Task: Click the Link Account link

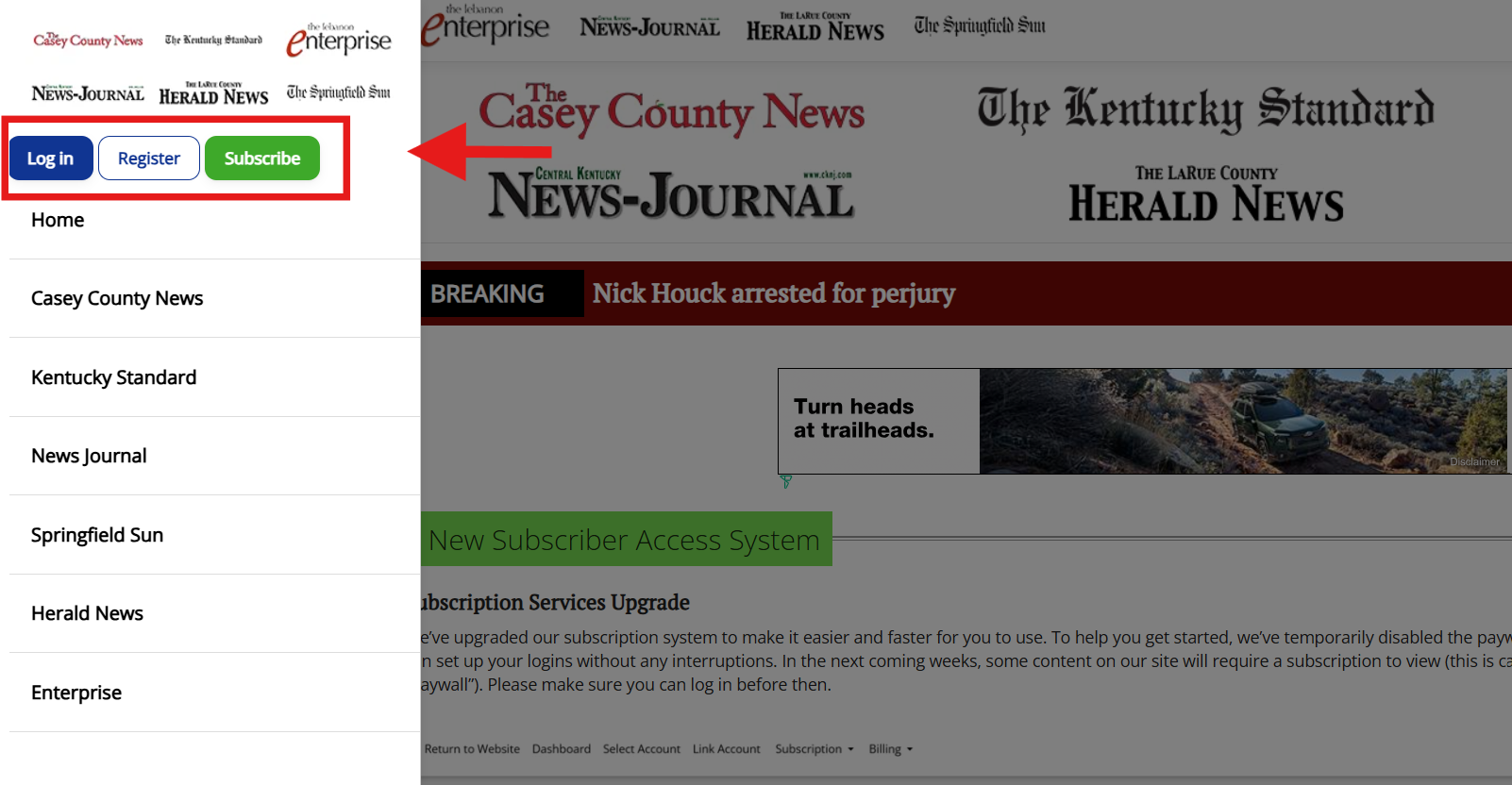Action: tap(727, 749)
